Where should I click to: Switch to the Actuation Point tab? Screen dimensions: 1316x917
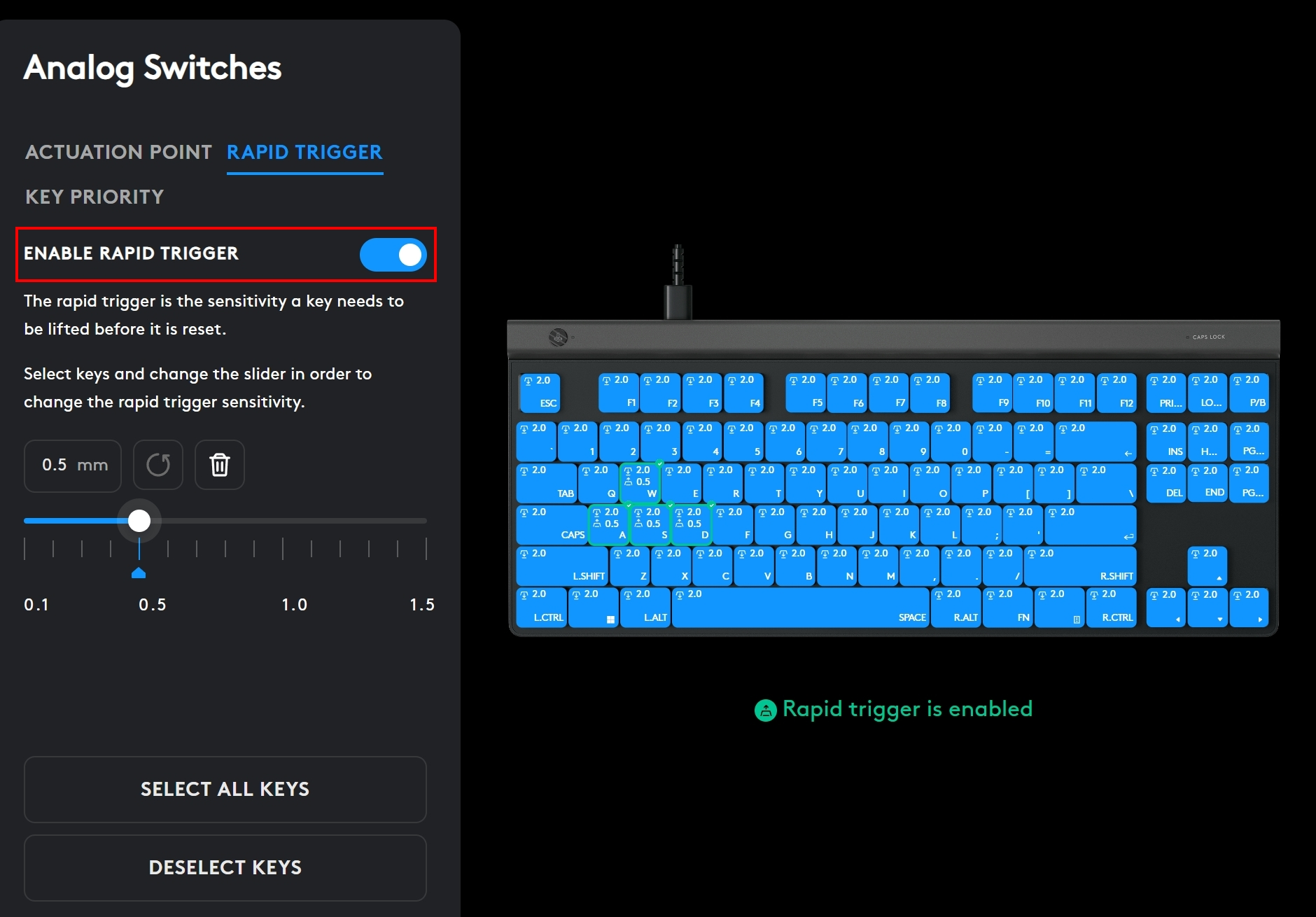118,152
